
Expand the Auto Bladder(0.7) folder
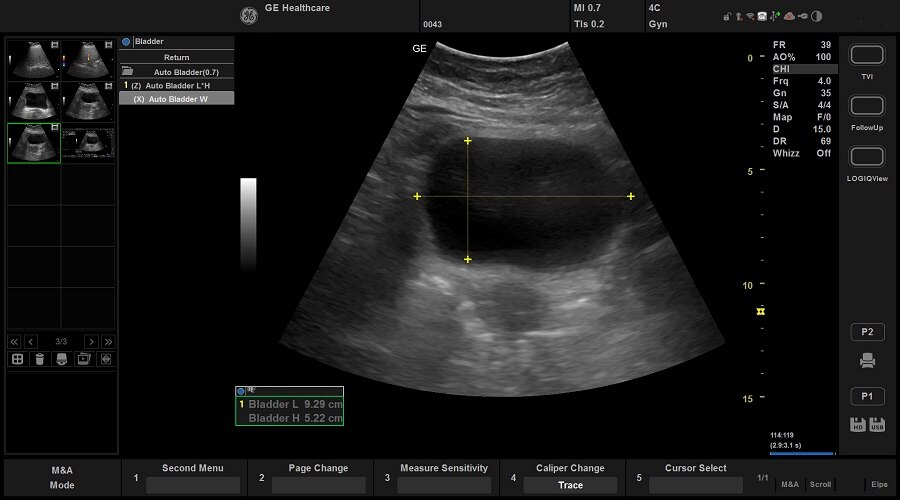tap(177, 72)
